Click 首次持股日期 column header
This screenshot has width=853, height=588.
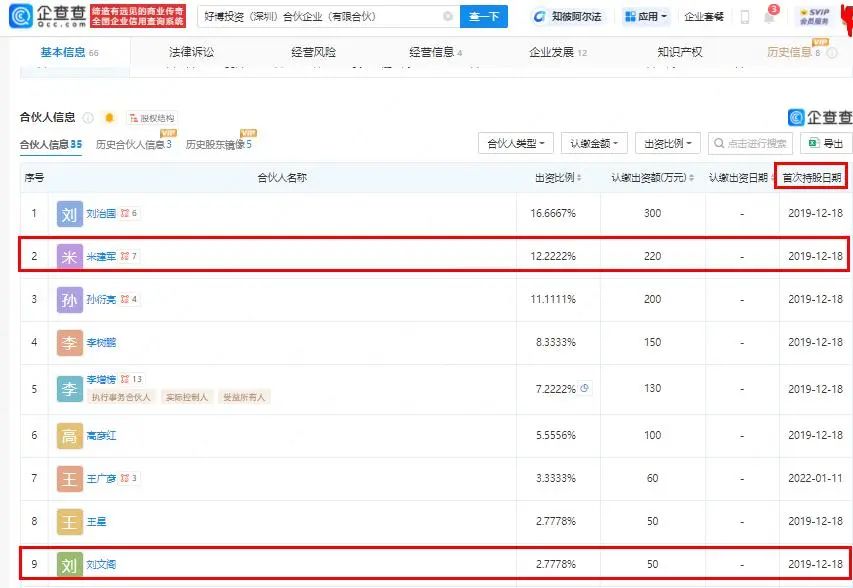[x=812, y=177]
